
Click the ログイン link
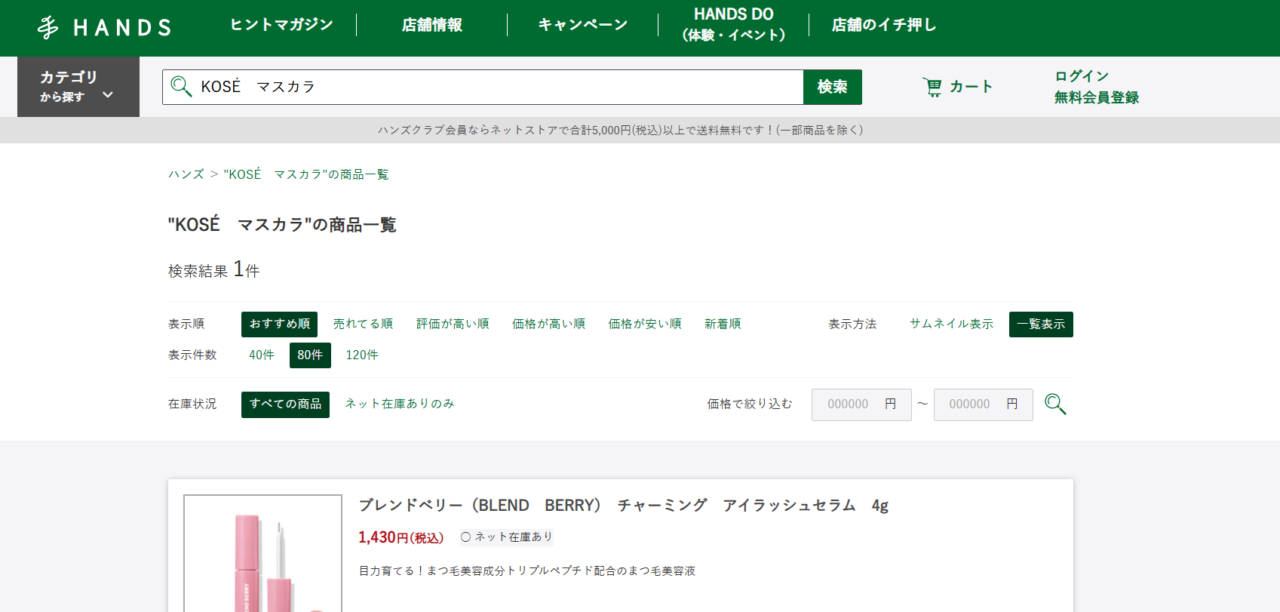(1082, 76)
